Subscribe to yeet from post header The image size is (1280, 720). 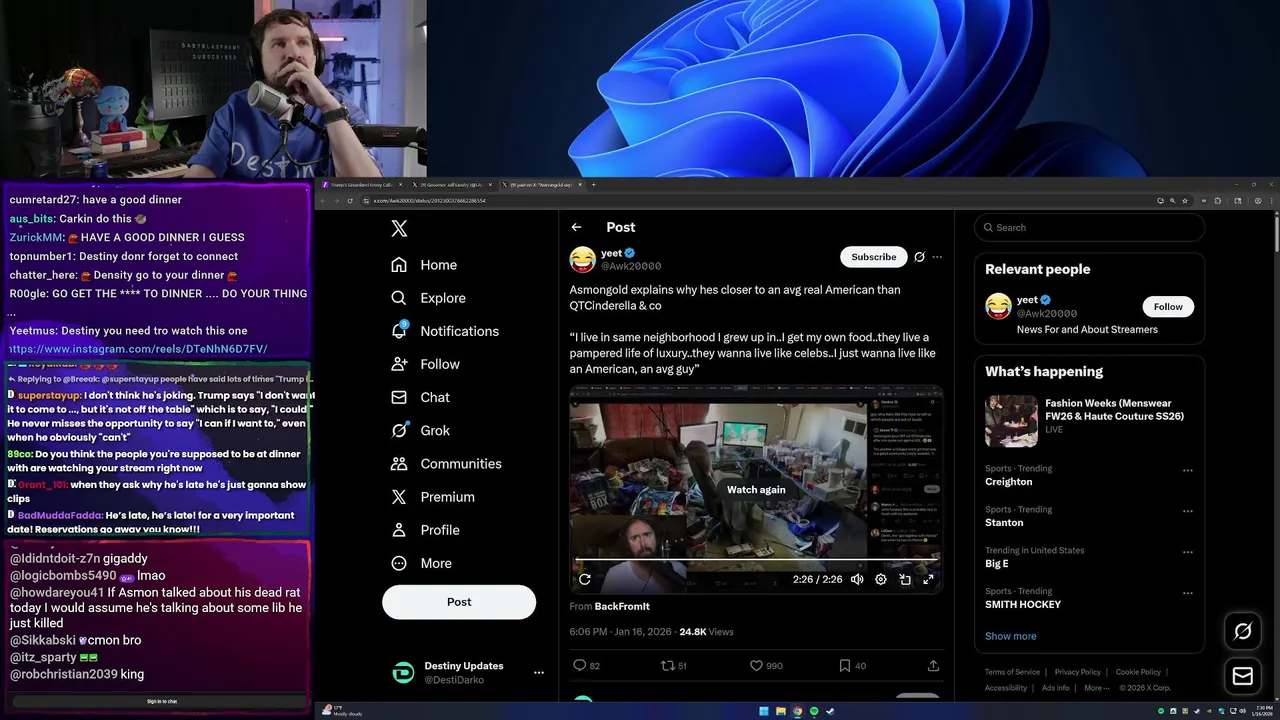(873, 257)
